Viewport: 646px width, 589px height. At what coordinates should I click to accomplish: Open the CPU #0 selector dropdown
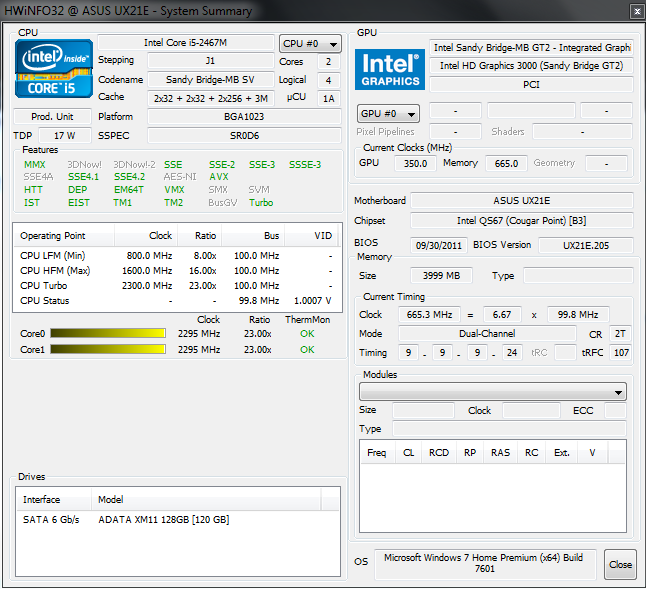coord(310,44)
